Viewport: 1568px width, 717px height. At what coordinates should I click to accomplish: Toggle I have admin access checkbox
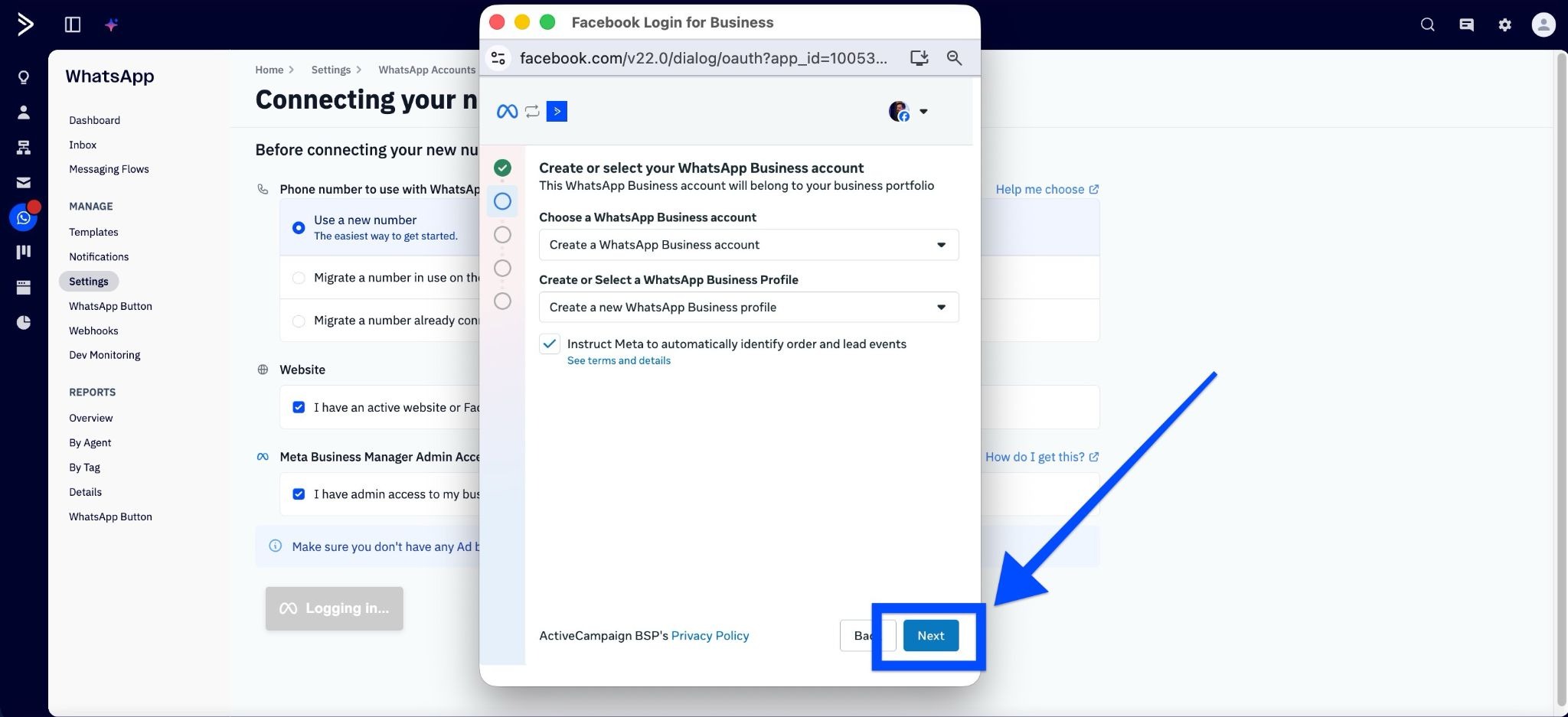[299, 494]
